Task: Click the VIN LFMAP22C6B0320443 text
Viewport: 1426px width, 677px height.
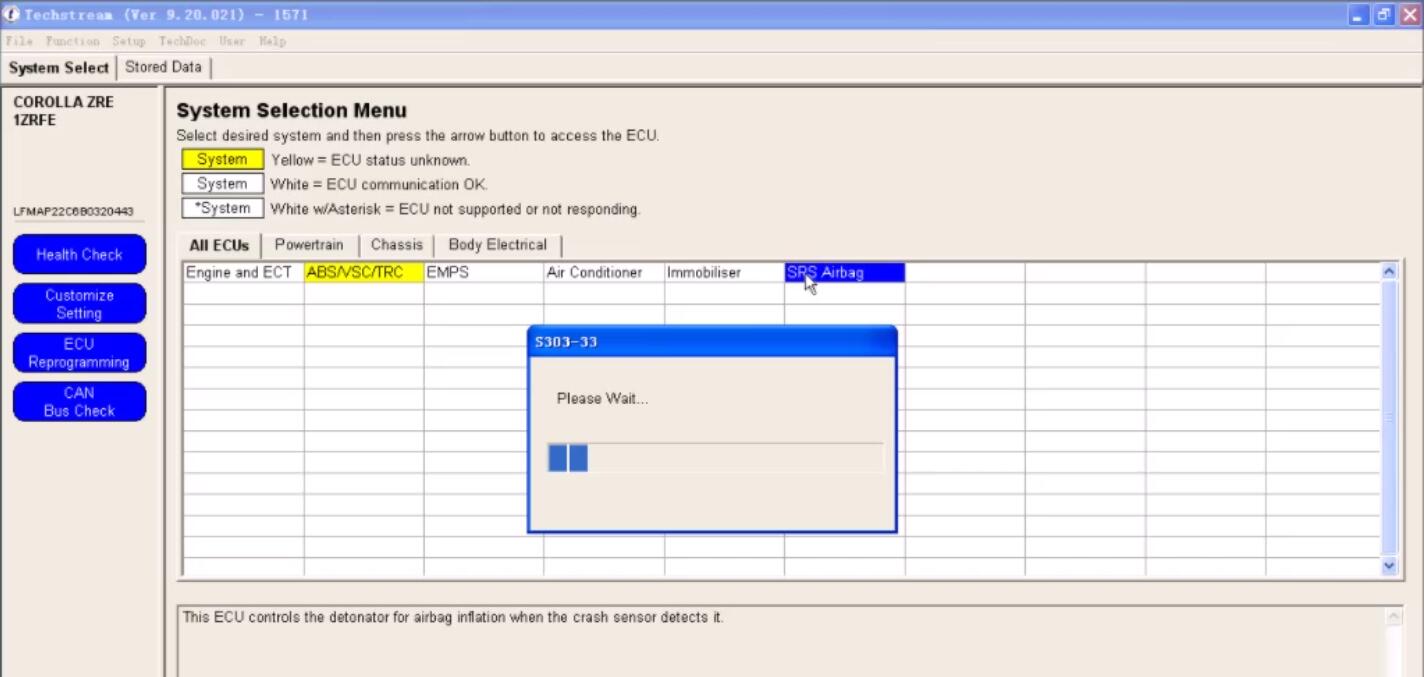Action: [73, 212]
